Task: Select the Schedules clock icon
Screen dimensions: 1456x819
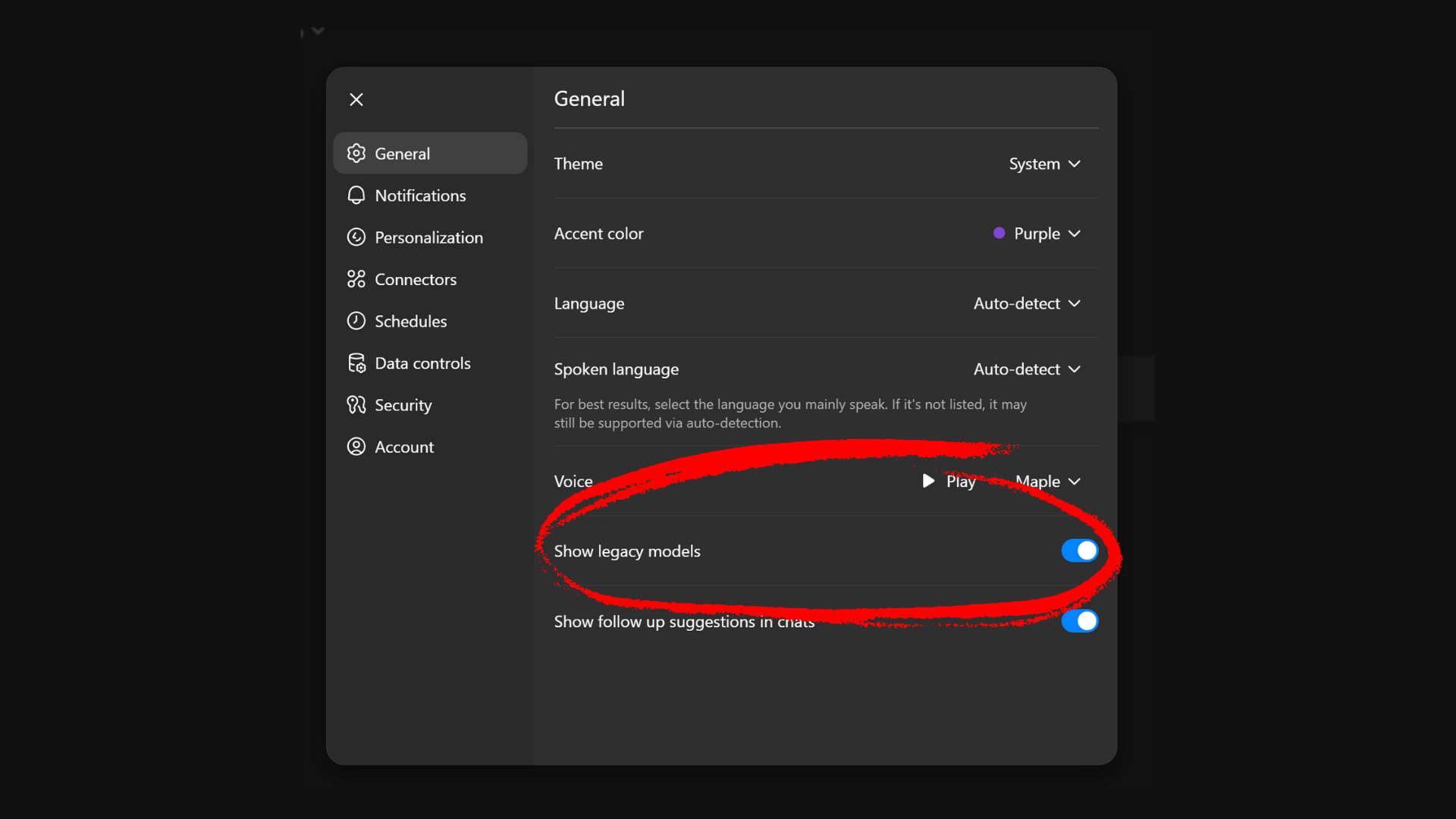Action: tap(356, 321)
